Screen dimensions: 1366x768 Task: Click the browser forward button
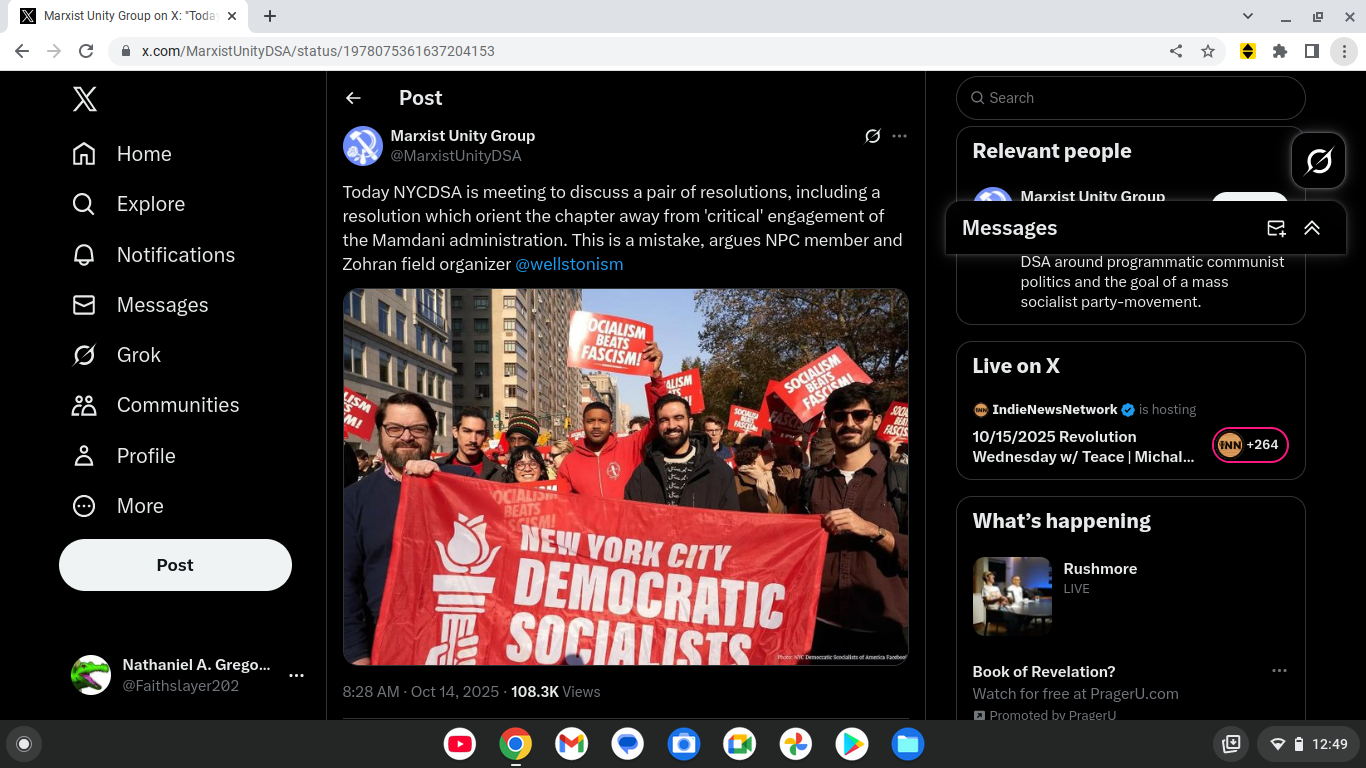[x=54, y=51]
